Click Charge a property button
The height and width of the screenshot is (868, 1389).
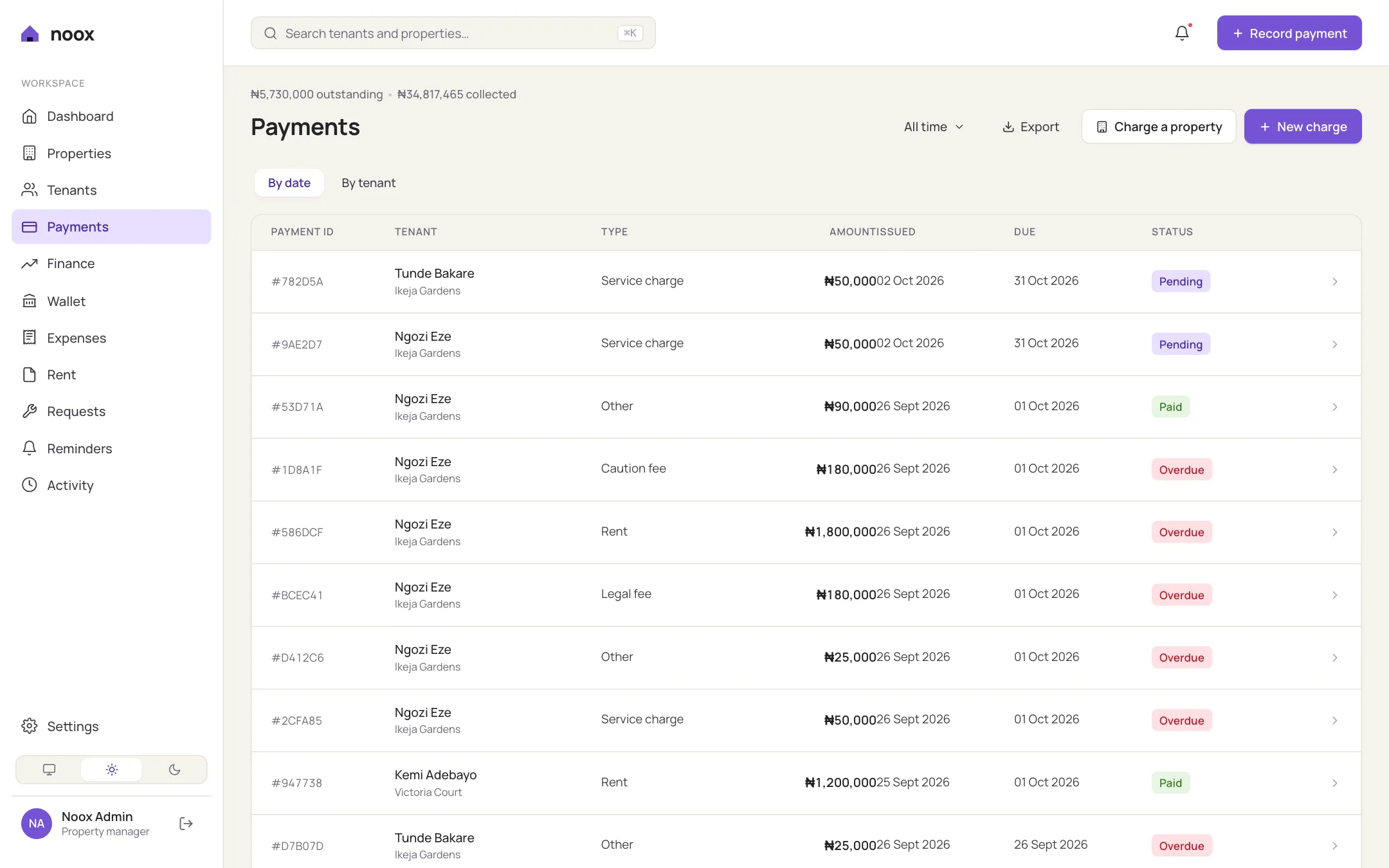point(1159,127)
